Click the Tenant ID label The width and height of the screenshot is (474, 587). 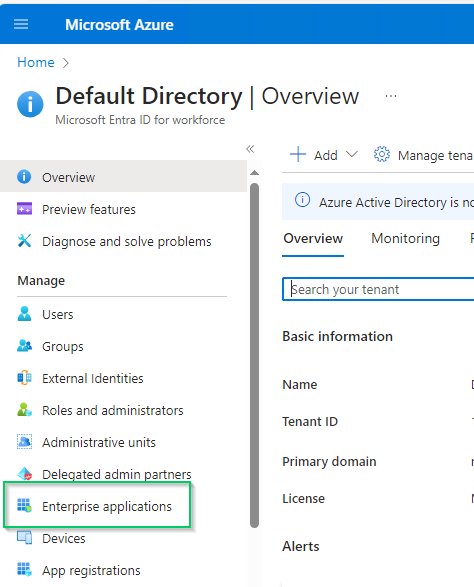click(310, 422)
